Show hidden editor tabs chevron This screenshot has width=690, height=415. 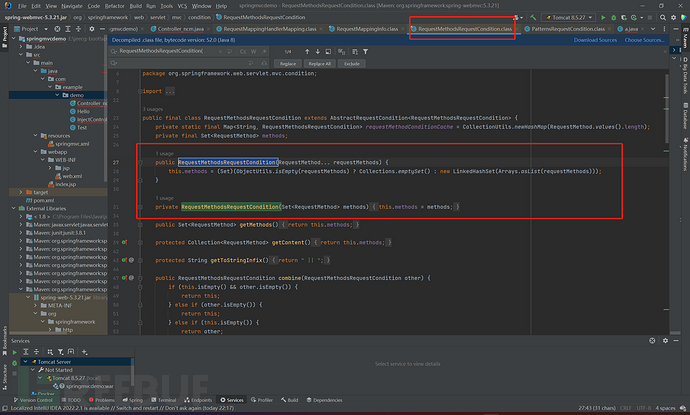tap(653, 29)
